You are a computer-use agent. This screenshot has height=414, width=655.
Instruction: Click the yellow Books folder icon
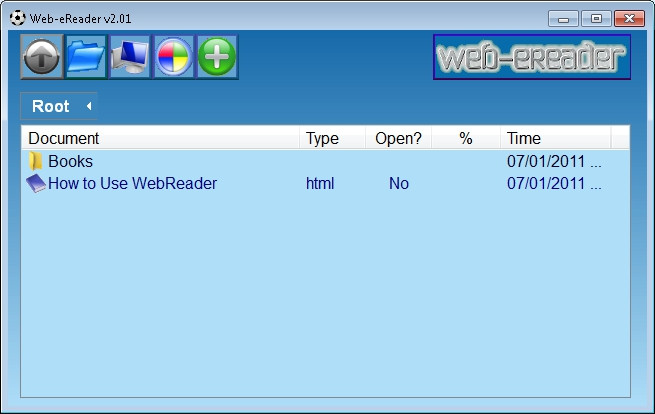point(36,161)
